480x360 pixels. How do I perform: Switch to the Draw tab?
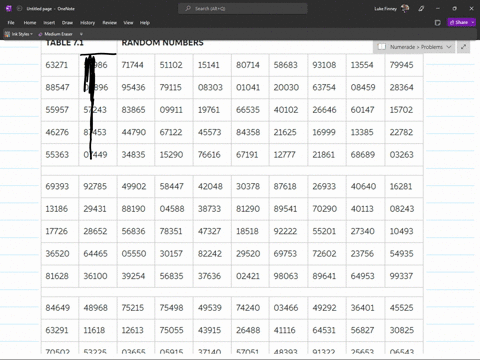click(x=67, y=23)
